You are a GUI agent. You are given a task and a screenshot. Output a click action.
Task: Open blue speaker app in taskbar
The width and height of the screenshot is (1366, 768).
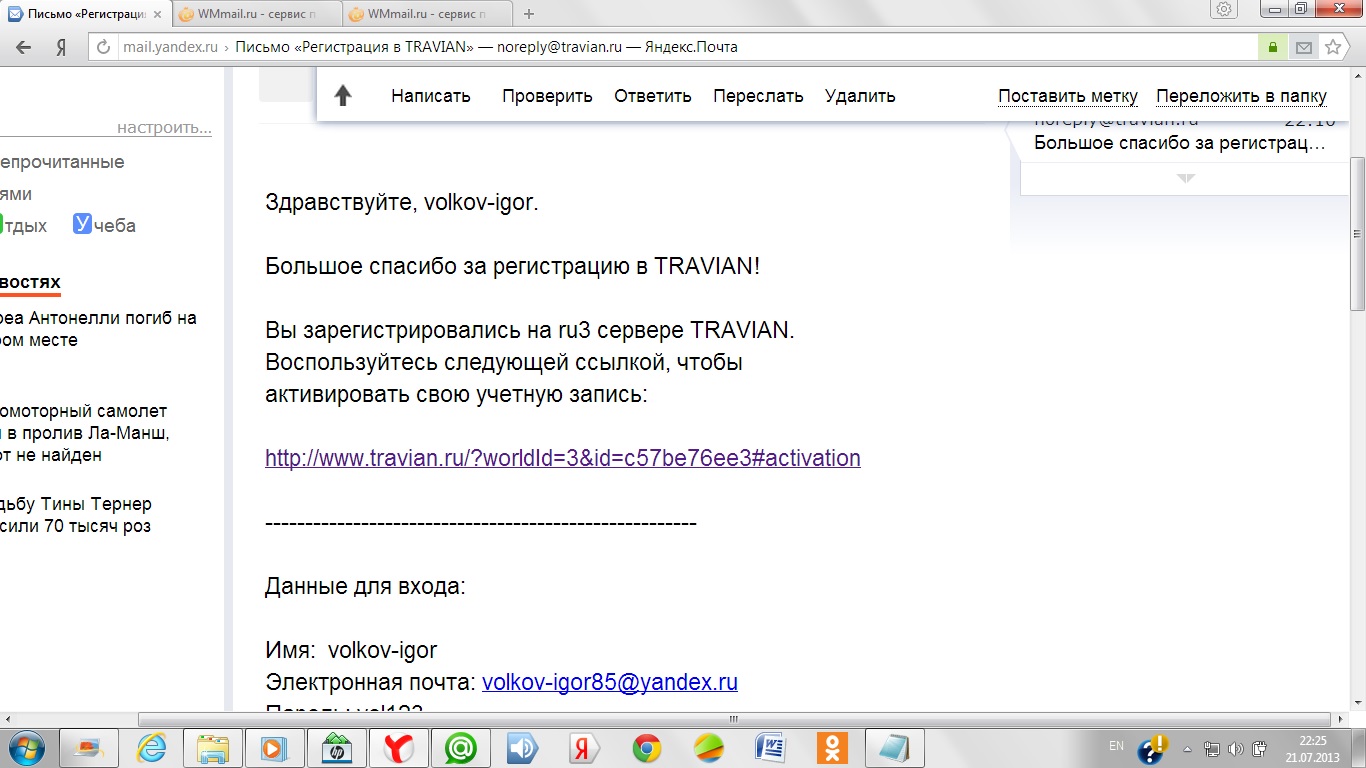tap(522, 748)
